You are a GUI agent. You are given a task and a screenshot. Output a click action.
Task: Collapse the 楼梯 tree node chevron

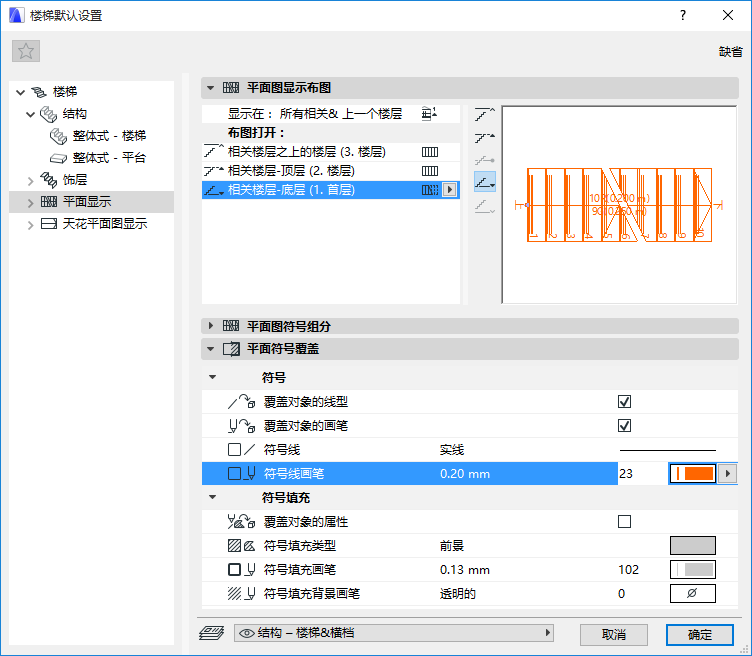click(x=20, y=92)
